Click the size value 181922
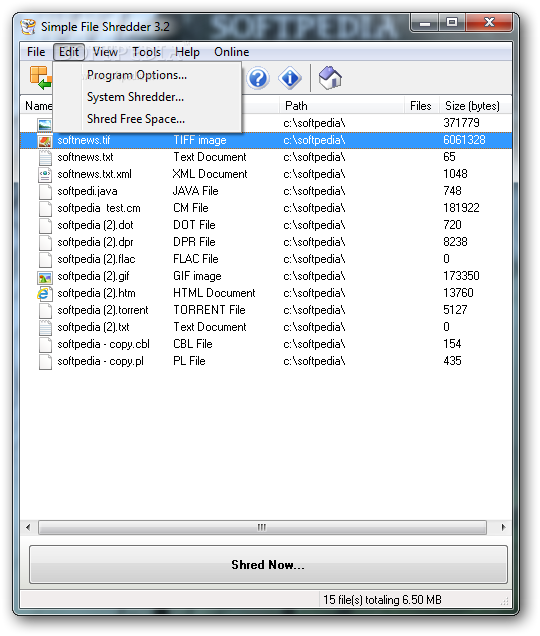Screen dimensions: 540x636 (x=461, y=208)
